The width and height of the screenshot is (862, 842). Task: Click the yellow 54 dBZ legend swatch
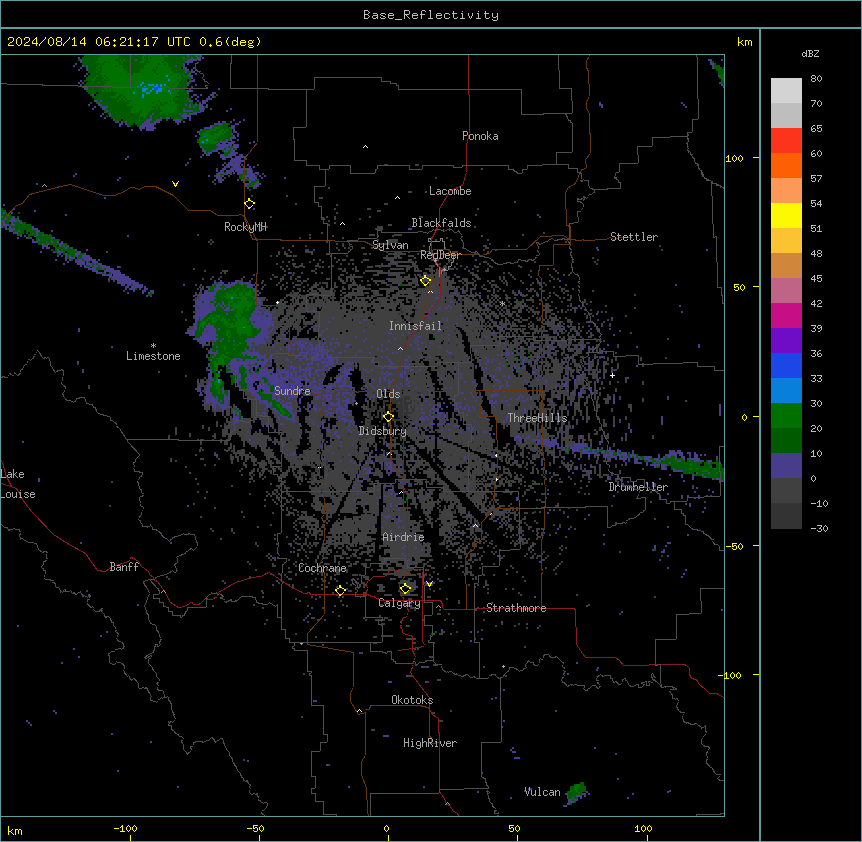tap(786, 215)
